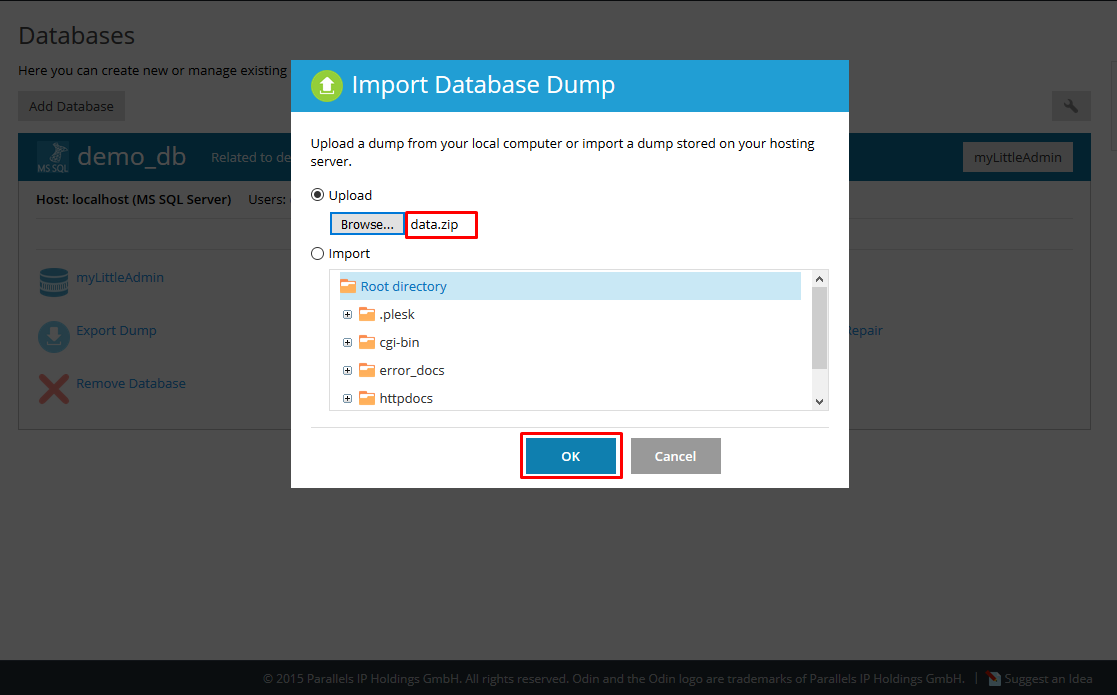
Task: Click the MS SQL icon beside demo_db
Action: (53, 156)
